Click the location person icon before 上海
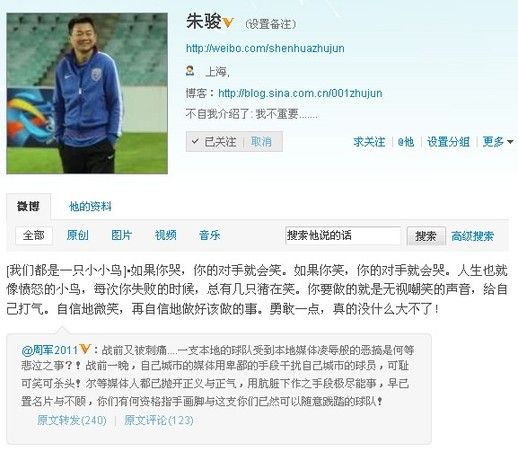Screen dimensions: 518x452 coord(190,71)
